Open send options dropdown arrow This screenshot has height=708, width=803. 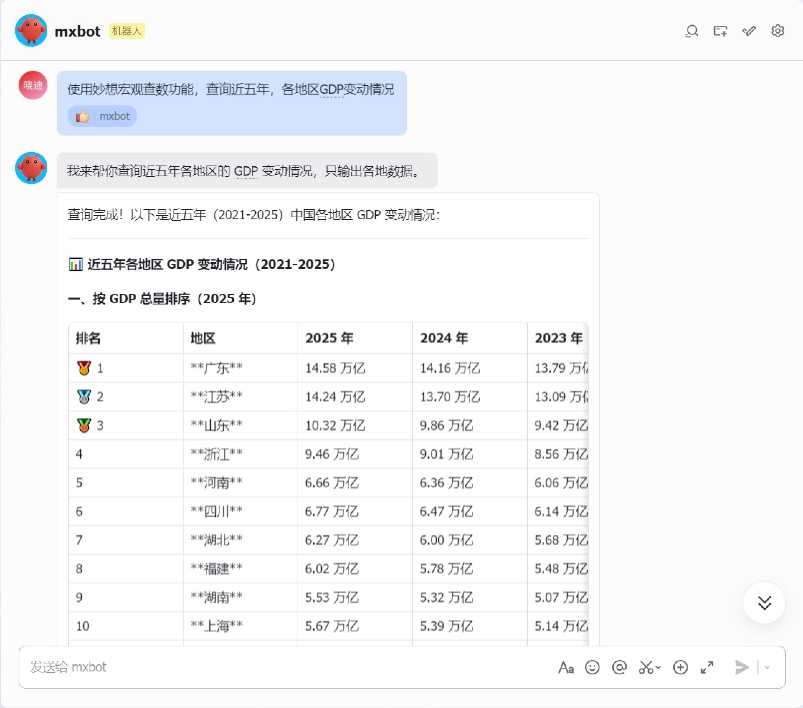[x=768, y=667]
